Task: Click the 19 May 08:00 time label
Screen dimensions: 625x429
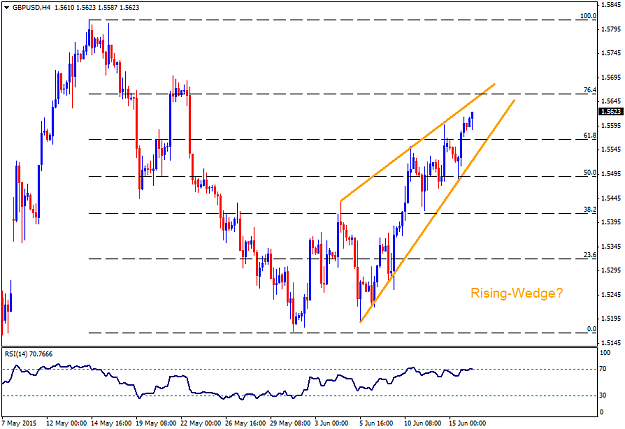Action: (x=156, y=423)
